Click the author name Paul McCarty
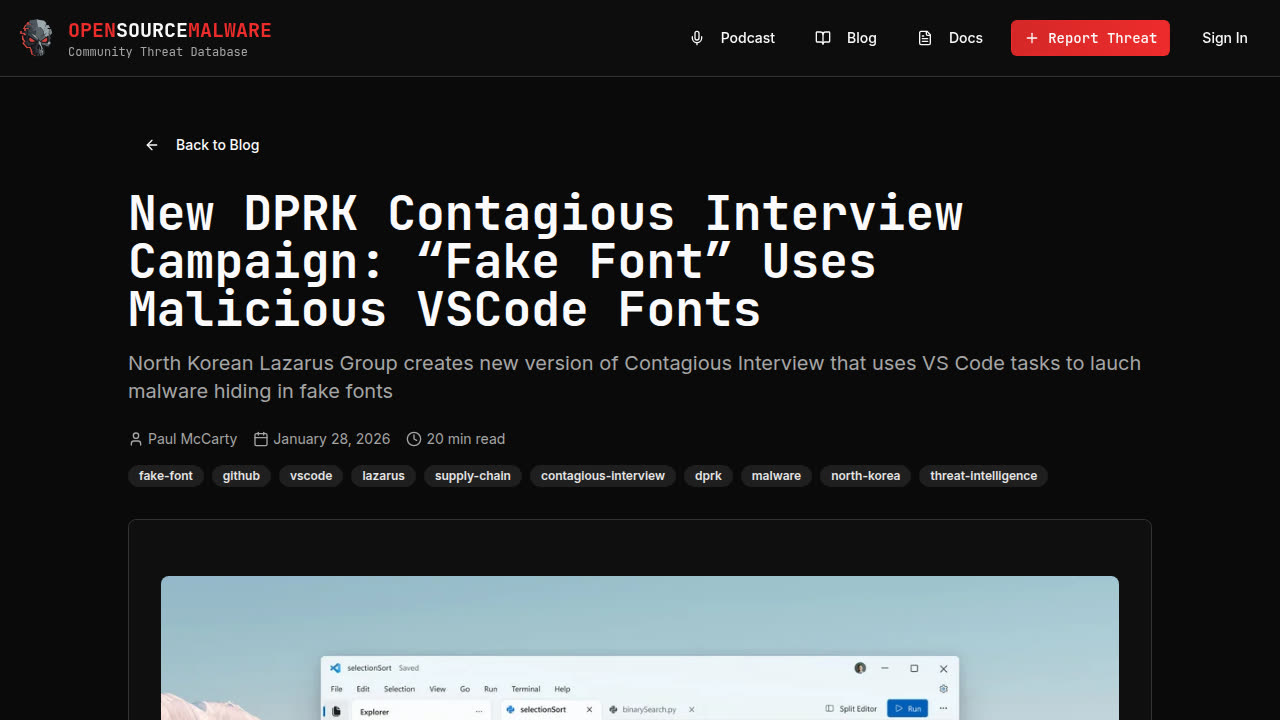 193,439
